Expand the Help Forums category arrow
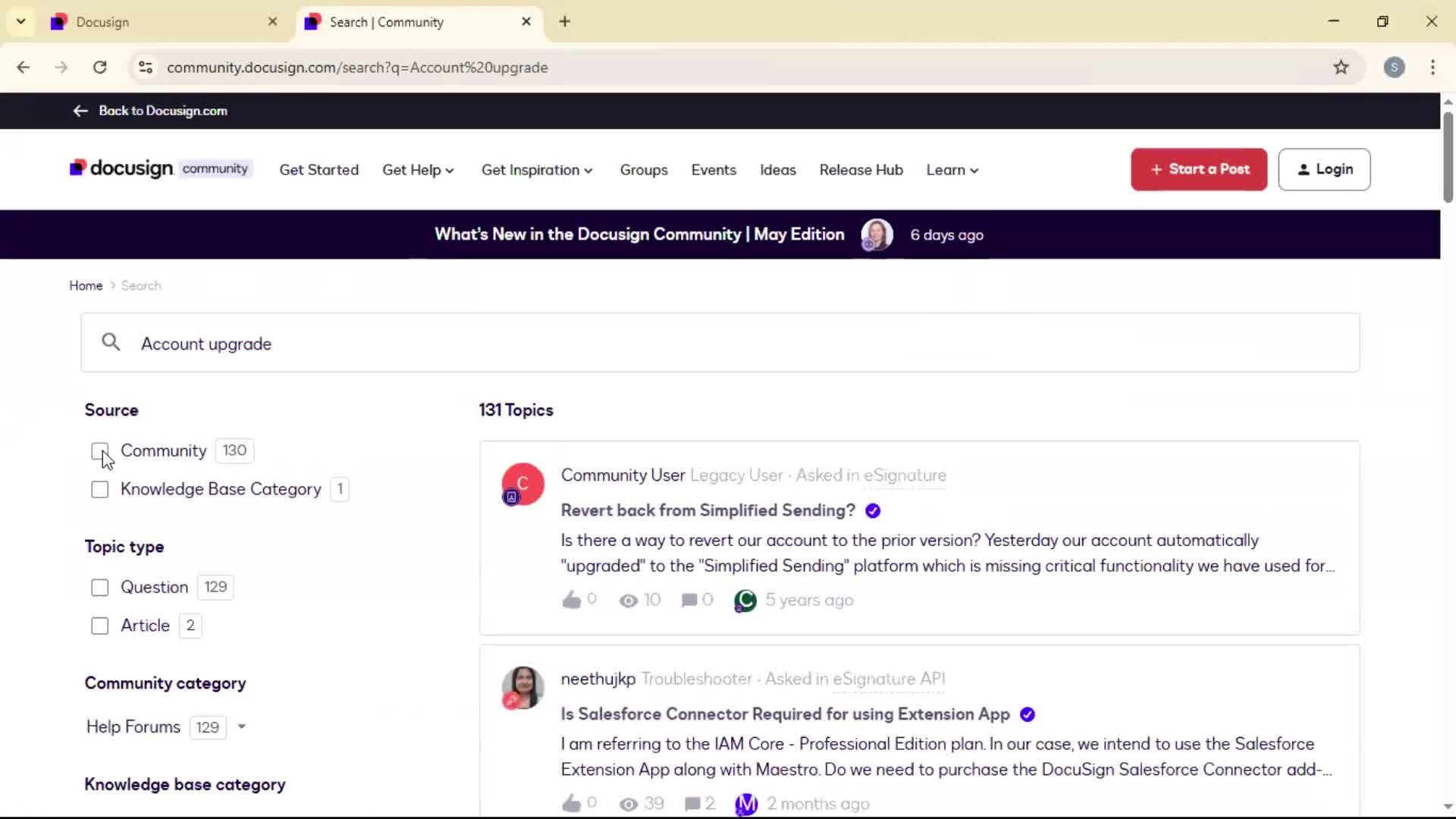 241,726
